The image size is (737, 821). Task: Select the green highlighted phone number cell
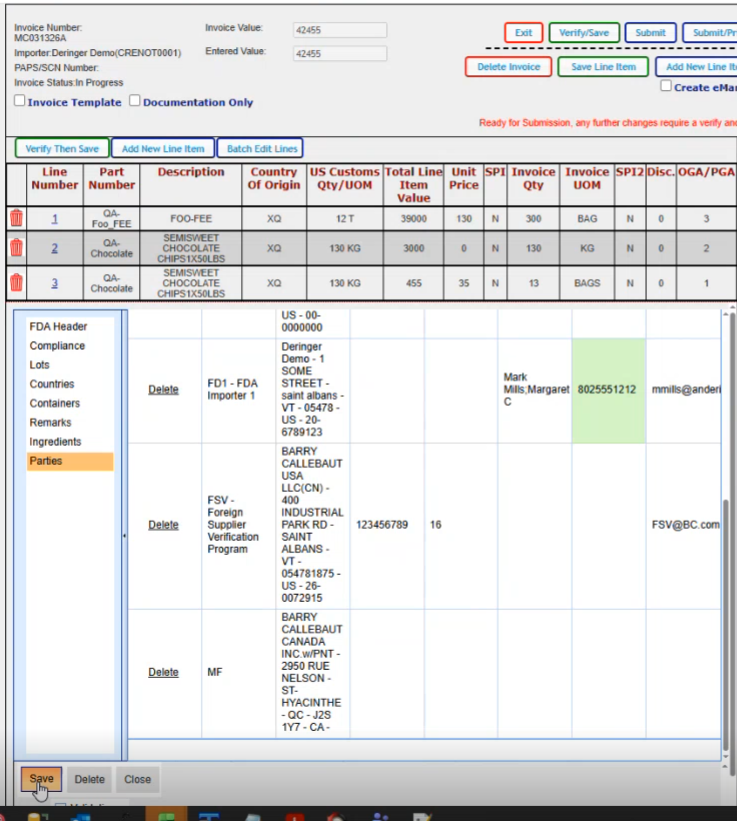(x=608, y=390)
